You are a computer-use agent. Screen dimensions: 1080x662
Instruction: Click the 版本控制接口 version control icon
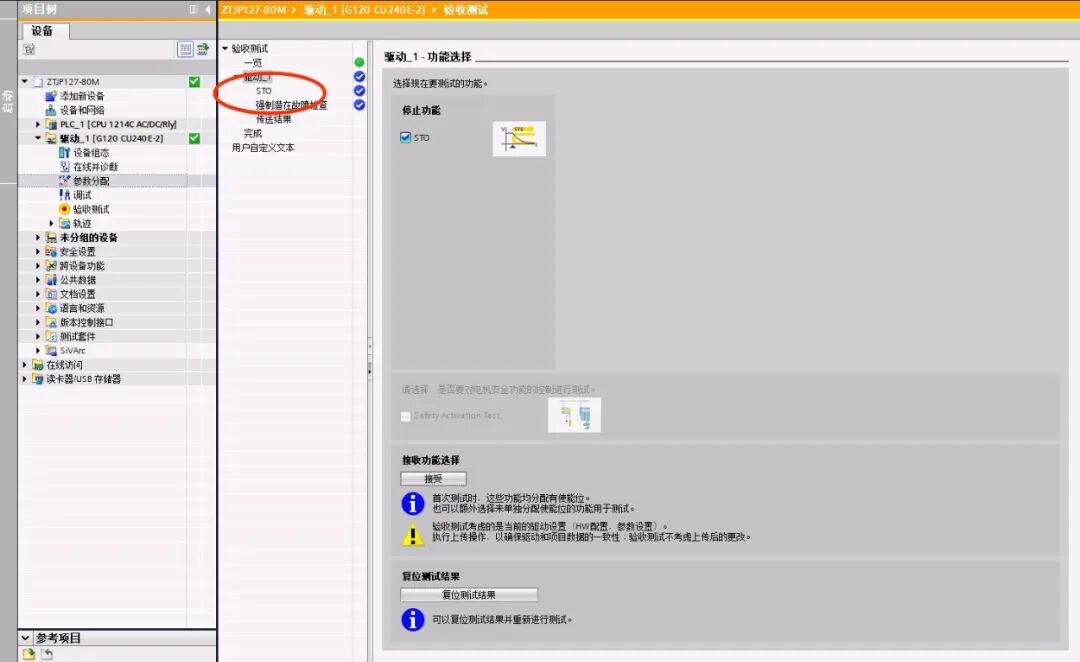point(50,322)
